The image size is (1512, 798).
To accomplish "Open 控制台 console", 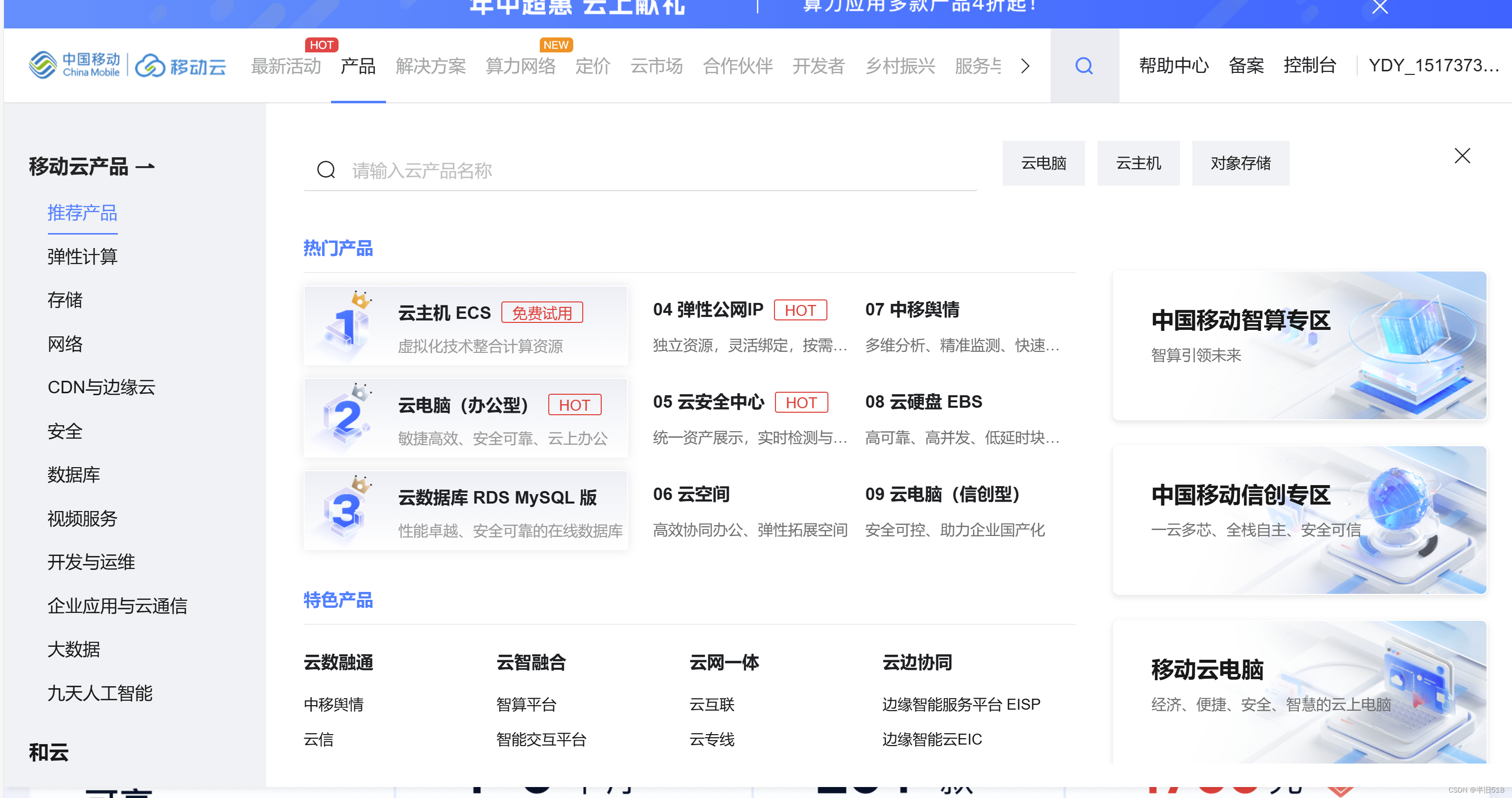I will pyautogui.click(x=1309, y=65).
